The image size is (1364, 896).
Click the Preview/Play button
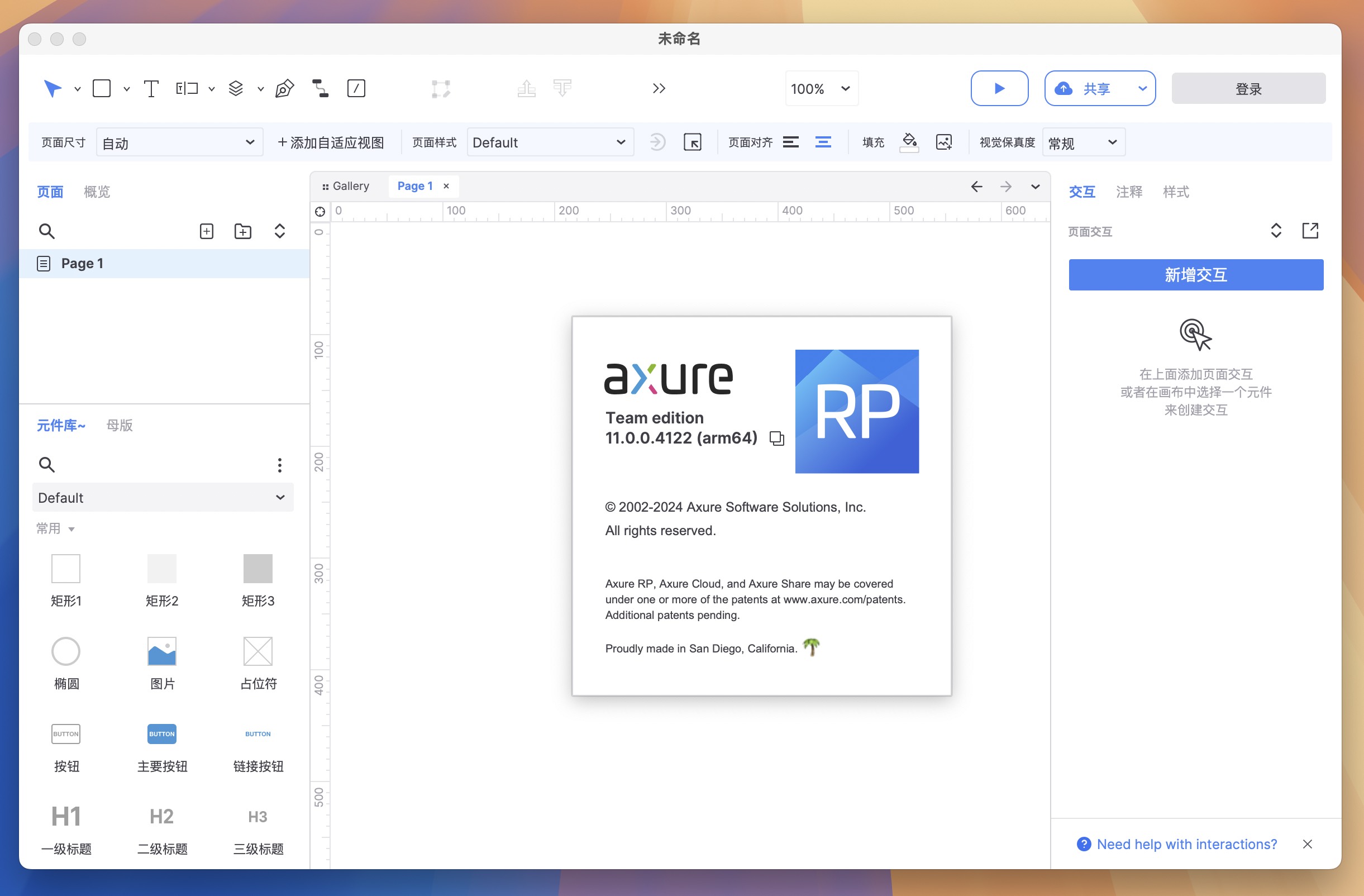[x=998, y=88]
